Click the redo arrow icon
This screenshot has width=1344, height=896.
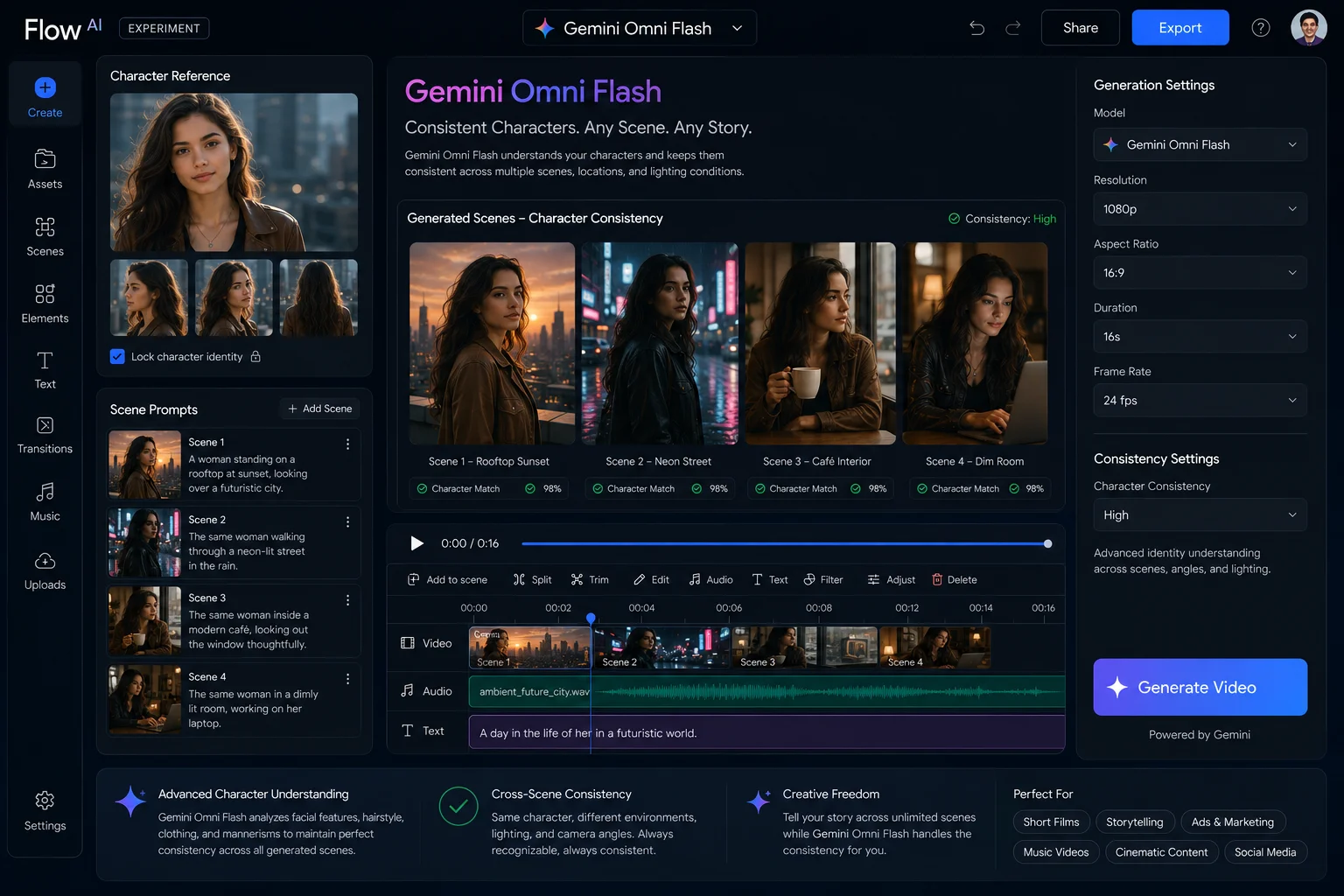coord(1013,28)
